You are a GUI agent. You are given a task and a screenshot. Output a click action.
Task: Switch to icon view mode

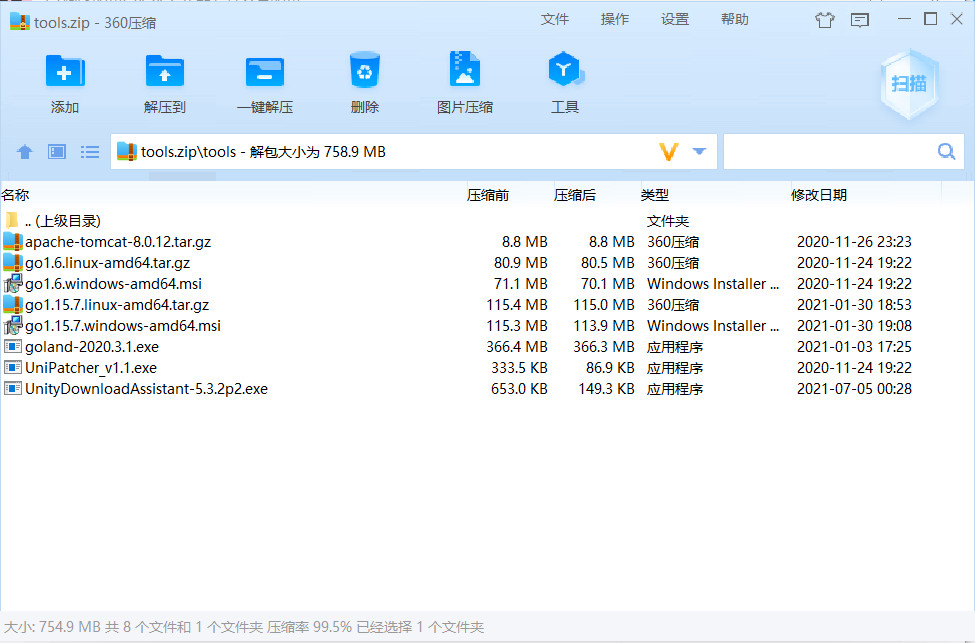click(x=57, y=152)
